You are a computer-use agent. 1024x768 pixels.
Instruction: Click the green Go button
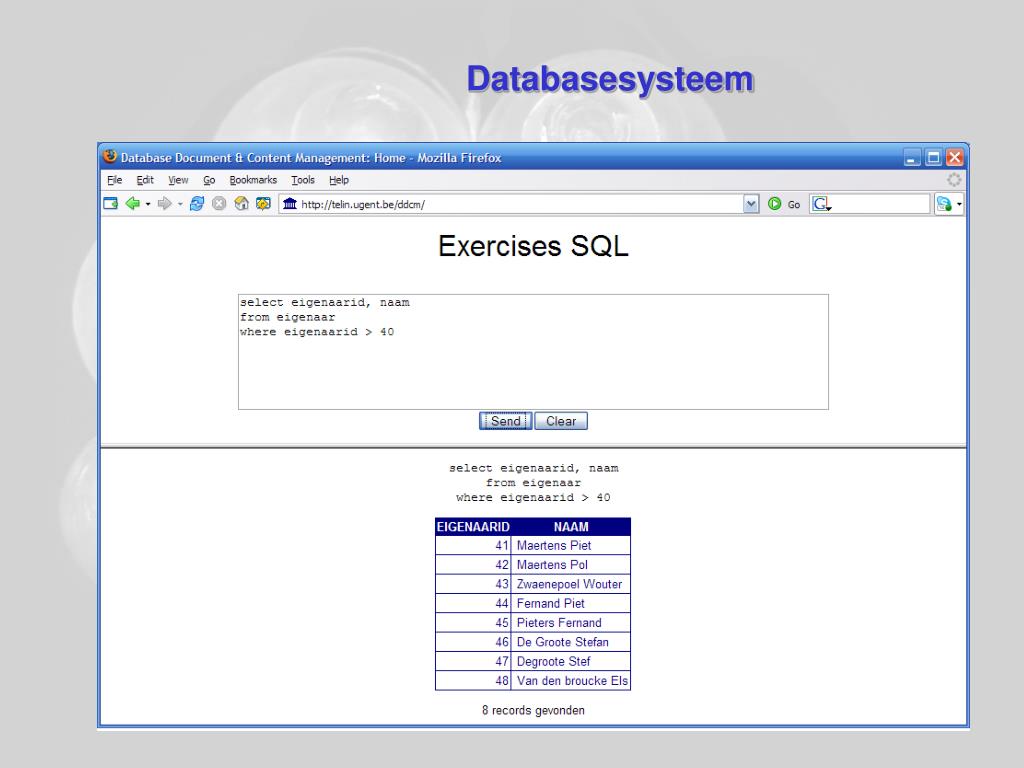784,204
